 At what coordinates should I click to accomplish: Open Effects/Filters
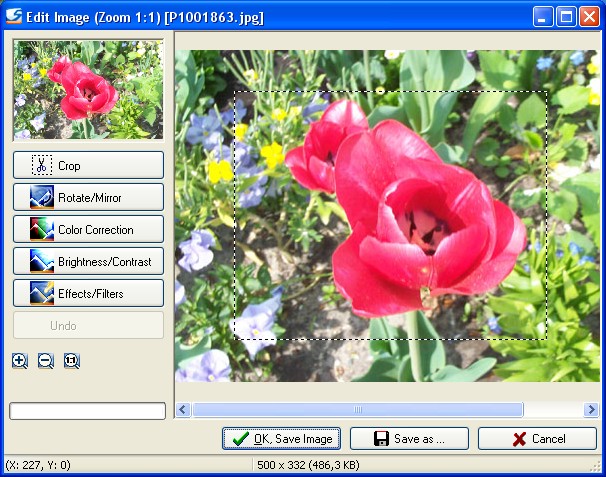89,293
